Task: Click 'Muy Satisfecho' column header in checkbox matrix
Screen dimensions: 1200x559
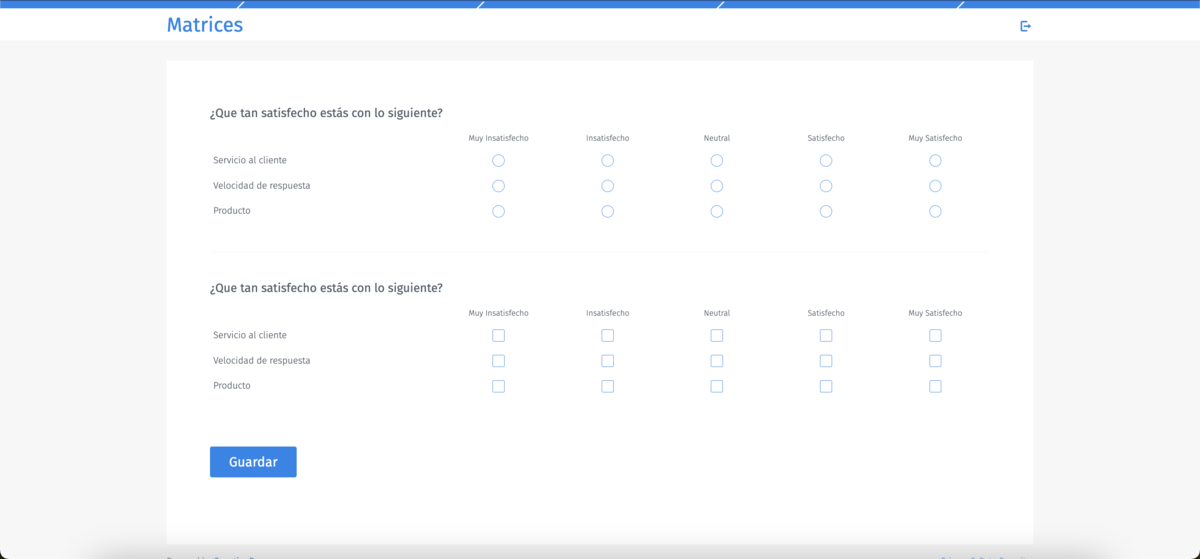Action: pos(935,313)
